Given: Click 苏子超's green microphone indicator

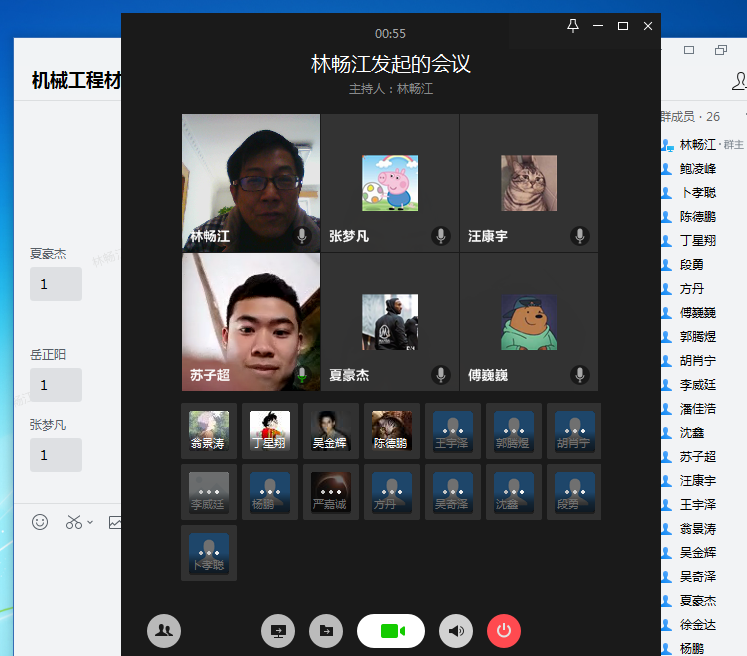Looking at the screenshot, I should [302, 375].
